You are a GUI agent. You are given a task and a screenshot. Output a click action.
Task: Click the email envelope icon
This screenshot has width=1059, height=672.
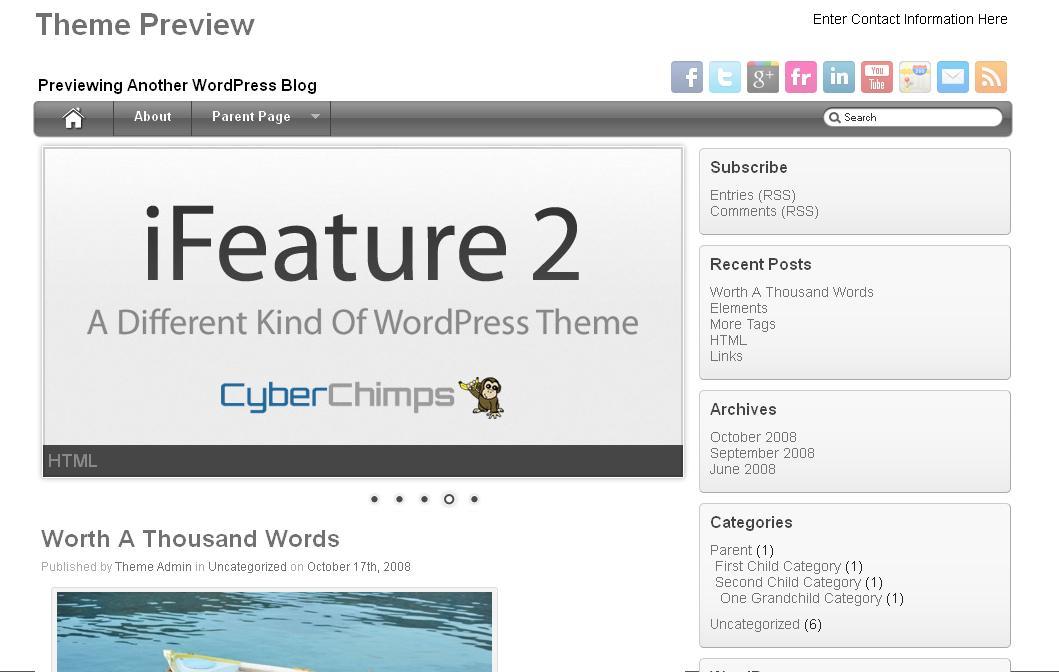click(953, 77)
